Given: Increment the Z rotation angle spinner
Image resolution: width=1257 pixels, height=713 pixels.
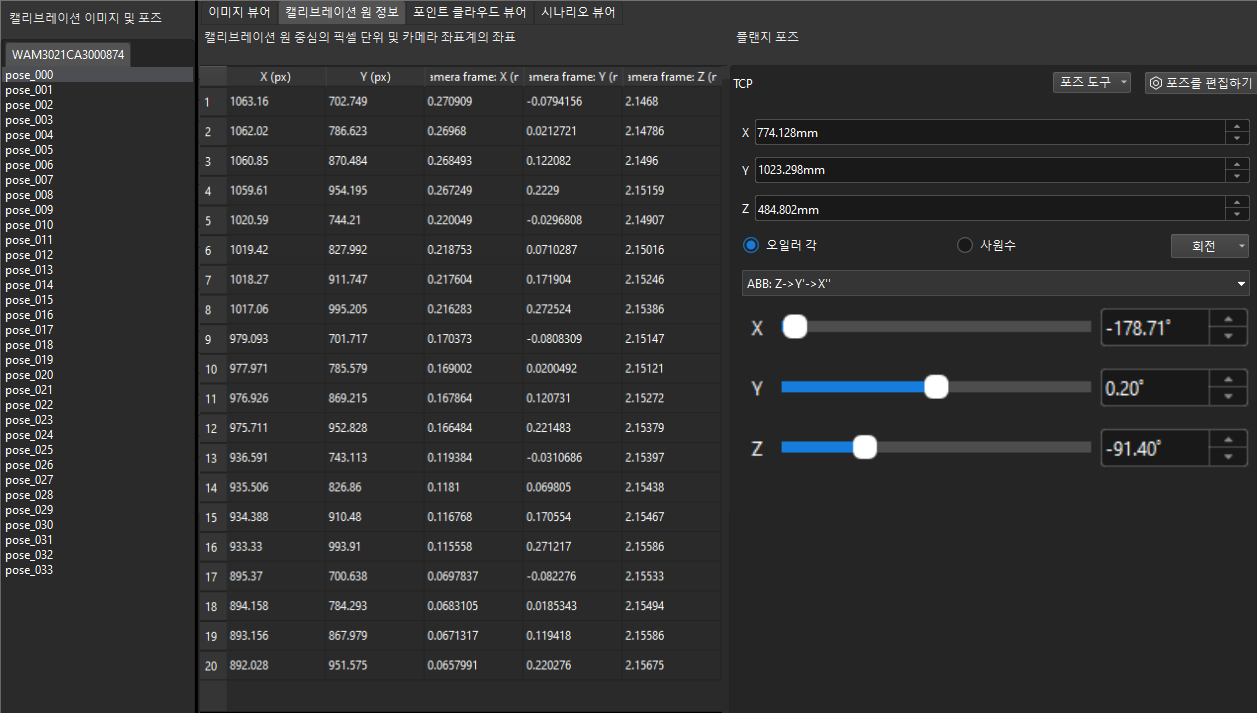Looking at the screenshot, I should 1228,439.
